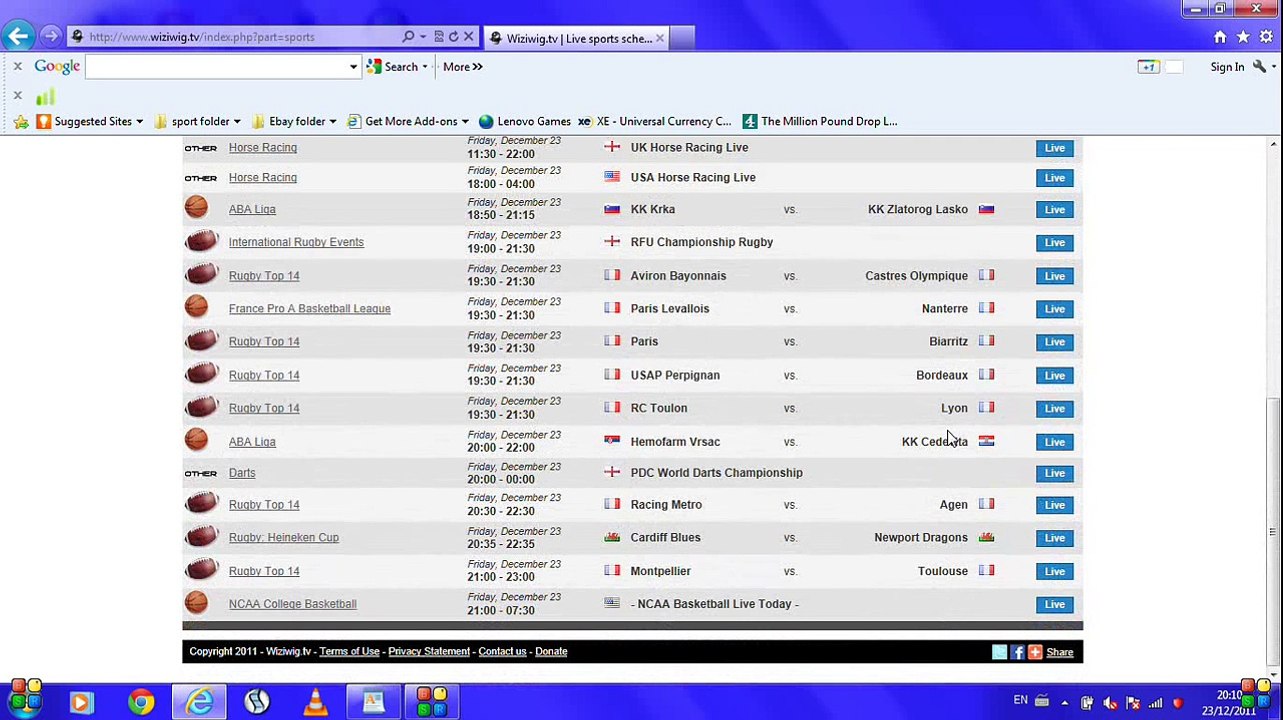Open the Terms of Use footer link
This screenshot has width=1283, height=720.
(x=349, y=652)
